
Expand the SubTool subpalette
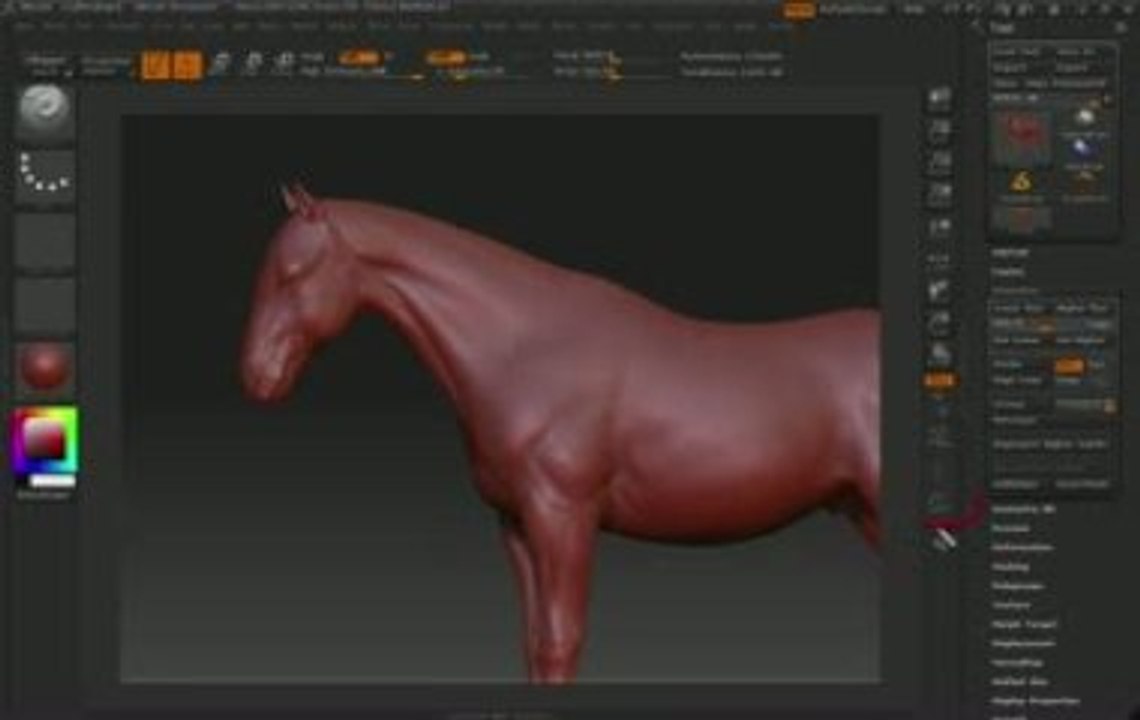pyautogui.click(x=1011, y=252)
